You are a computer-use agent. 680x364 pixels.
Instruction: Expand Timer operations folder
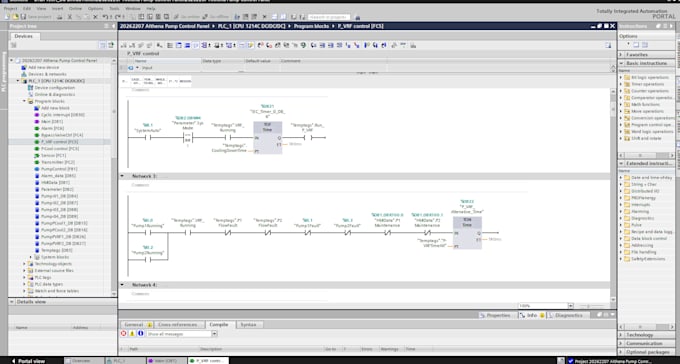pyautogui.click(x=621, y=84)
